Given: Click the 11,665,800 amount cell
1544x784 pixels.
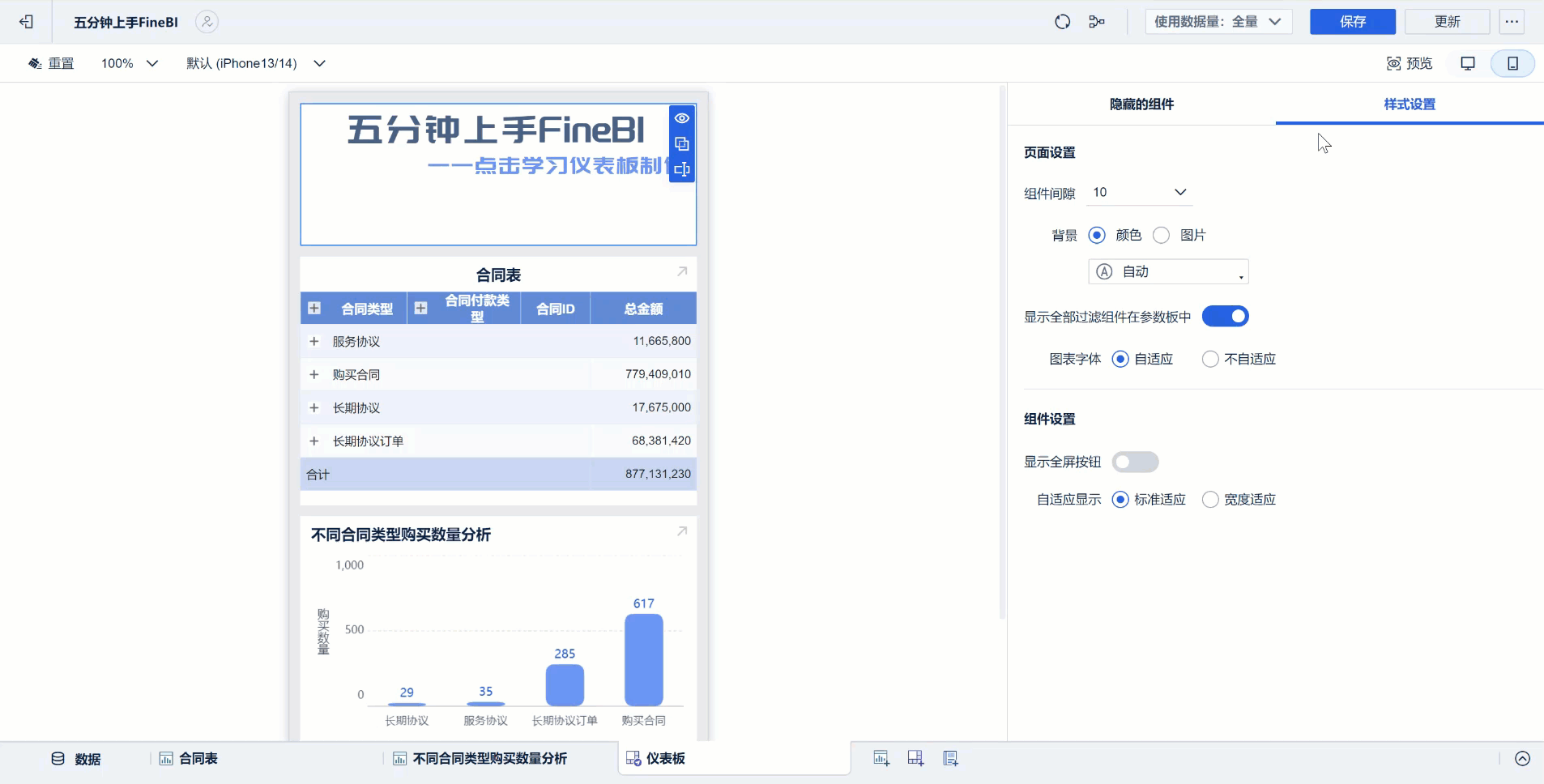Looking at the screenshot, I should click(662, 341).
